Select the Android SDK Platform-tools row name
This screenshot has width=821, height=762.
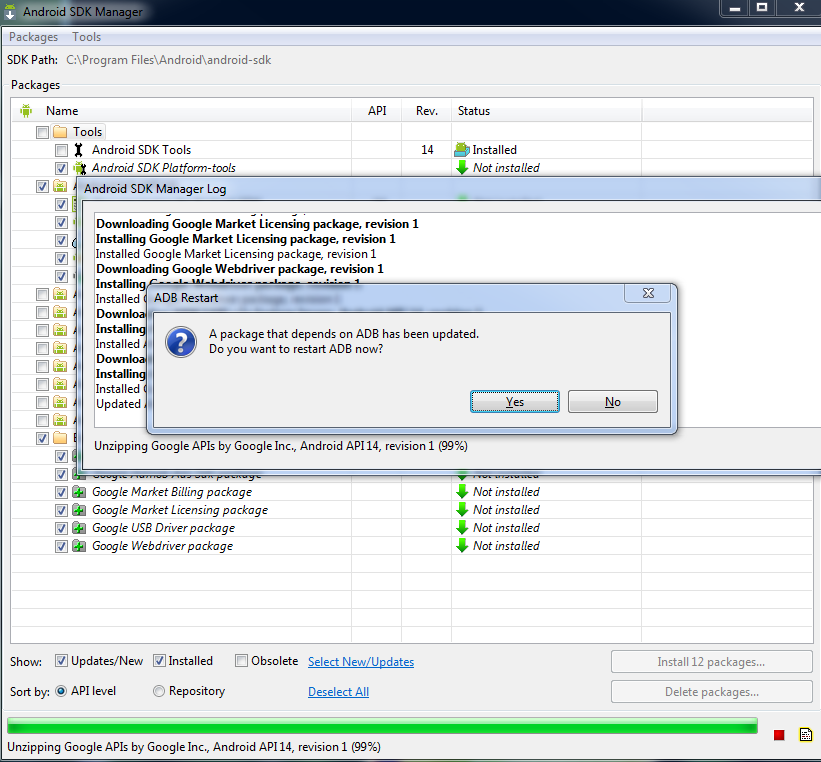coord(164,168)
